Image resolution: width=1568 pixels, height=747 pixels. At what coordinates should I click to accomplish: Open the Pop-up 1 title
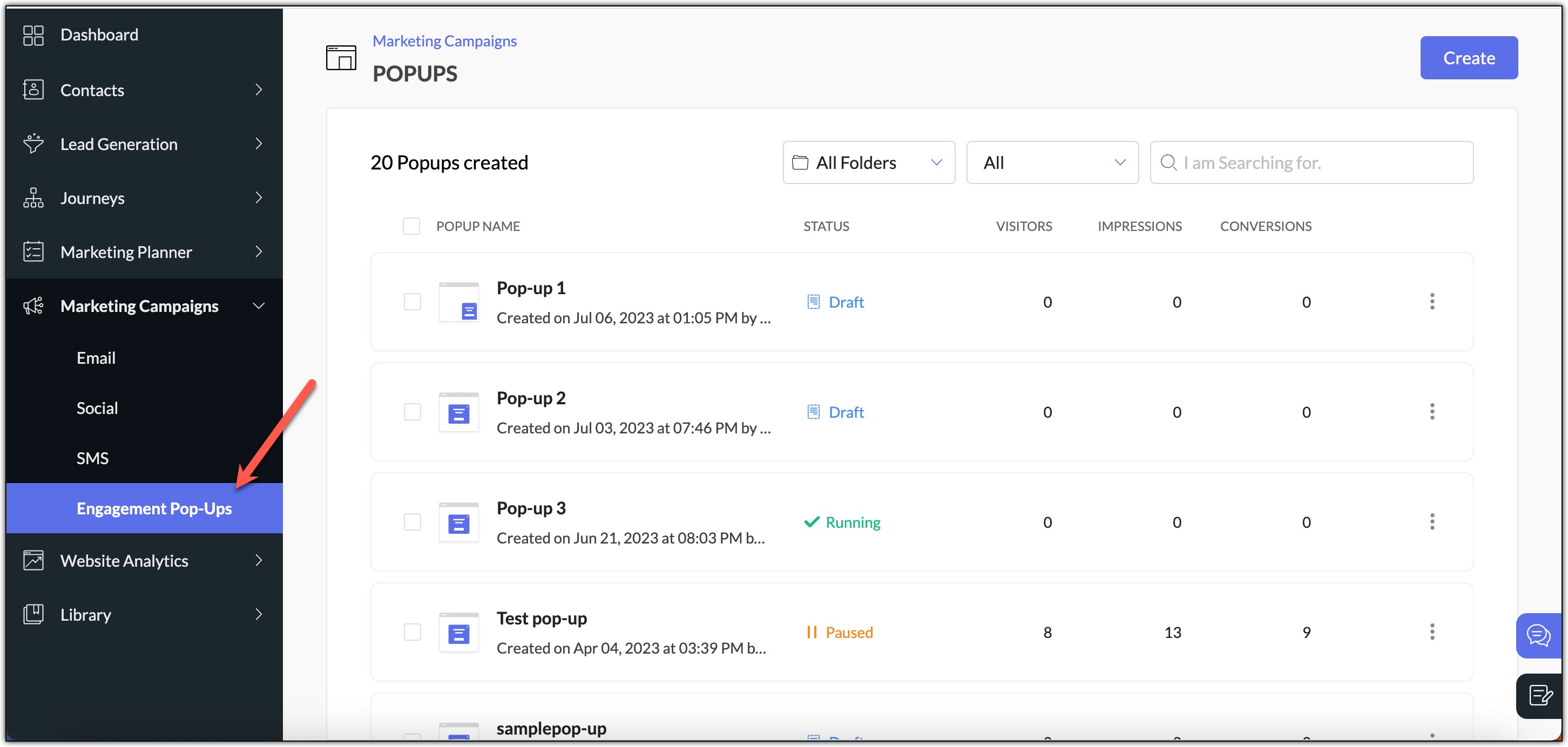point(531,288)
